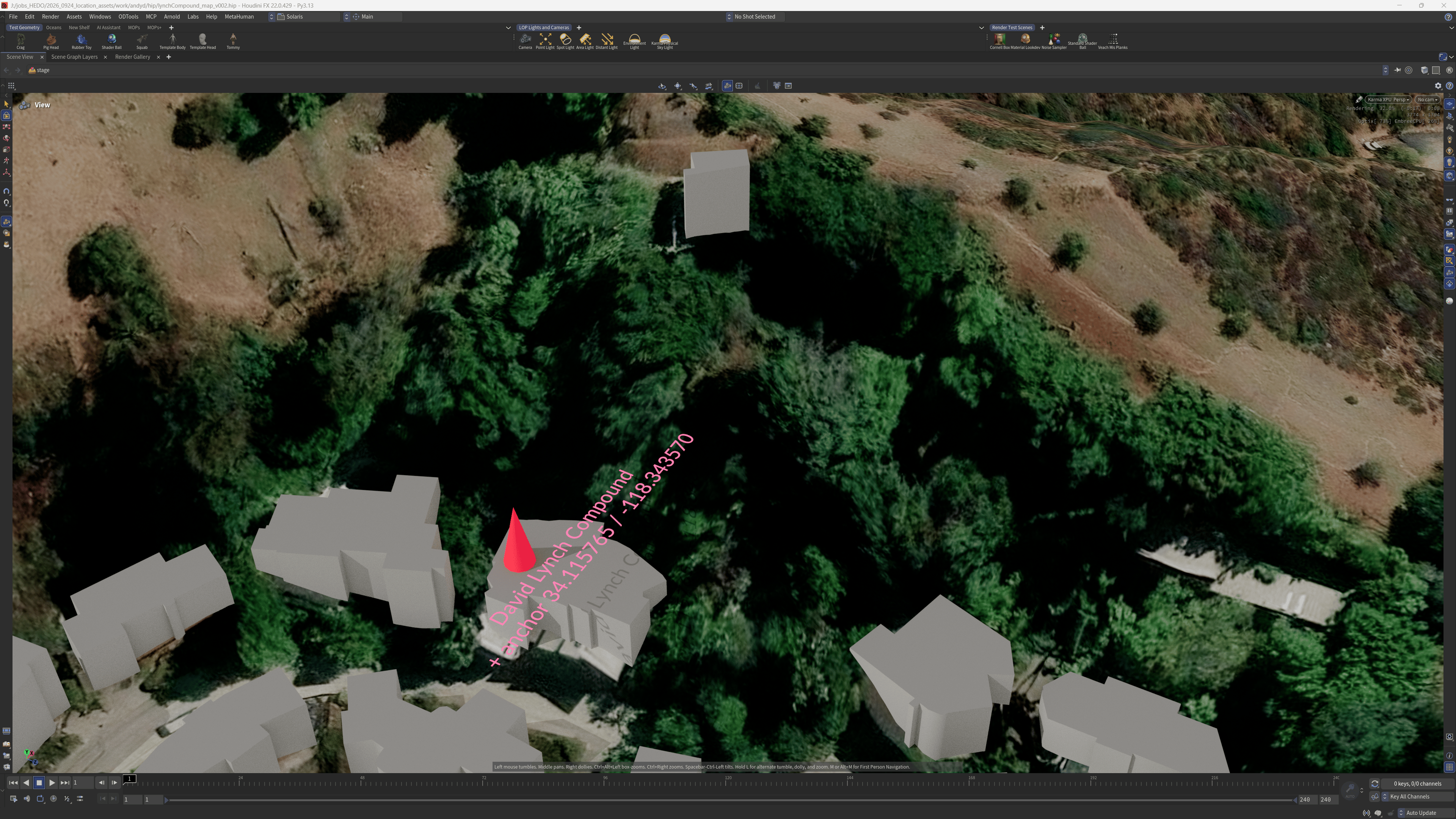Load Cornell Box render test scene
Viewport: 1456px width, 819px height.
(999, 41)
